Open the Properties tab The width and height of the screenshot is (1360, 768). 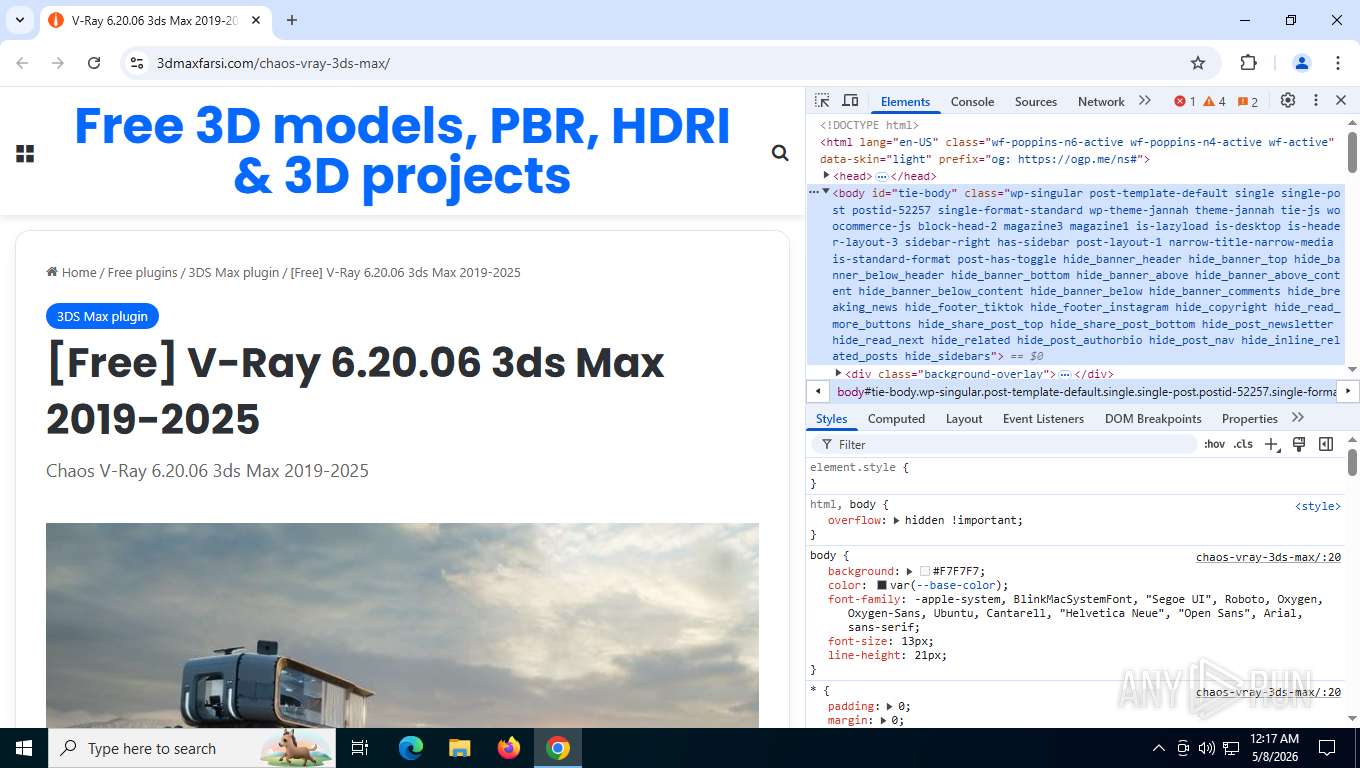(x=1249, y=418)
